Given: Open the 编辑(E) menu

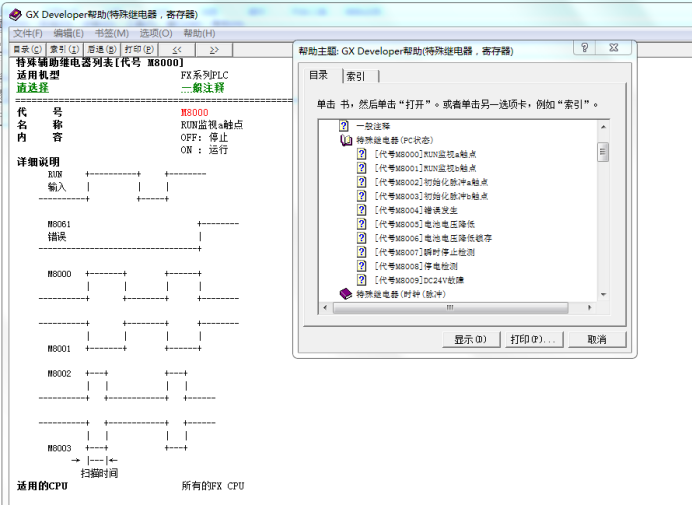Looking at the screenshot, I should pos(68,33).
